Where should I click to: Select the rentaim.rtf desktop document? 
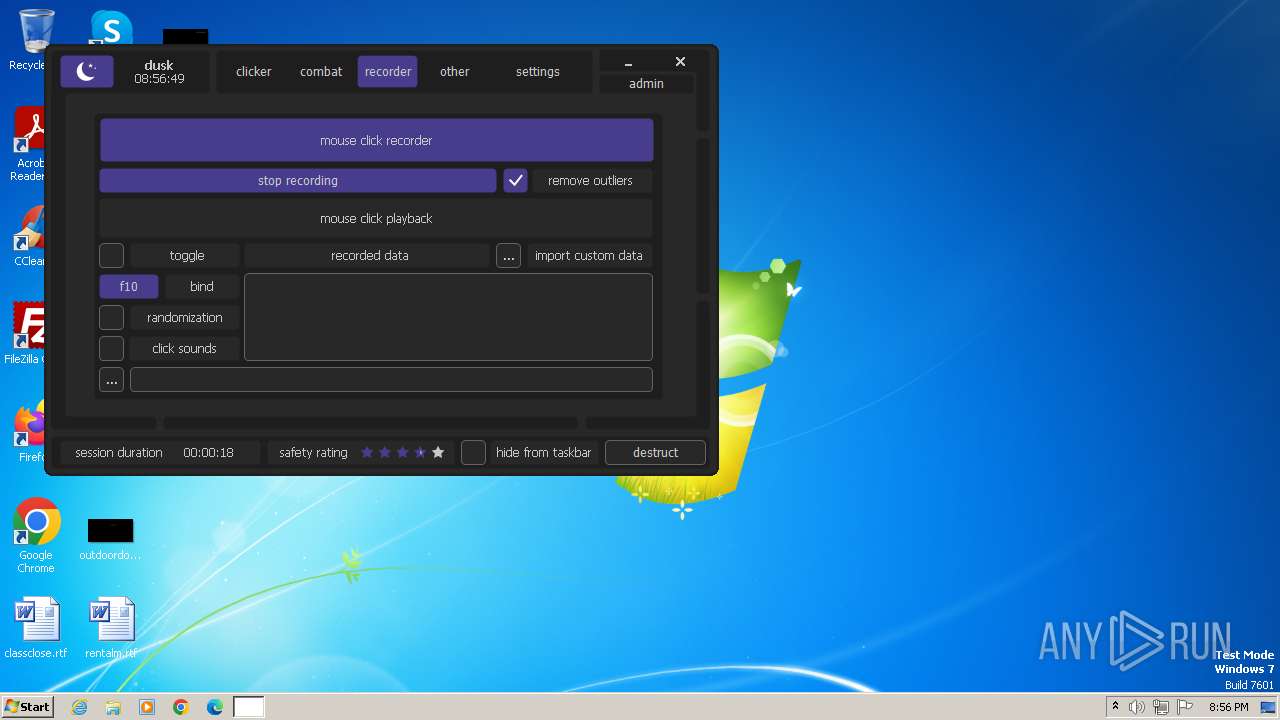[111, 628]
